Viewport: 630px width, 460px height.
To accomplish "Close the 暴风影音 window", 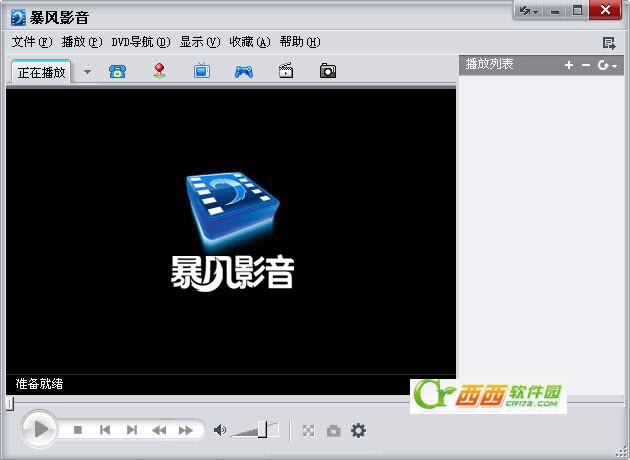I will pos(605,10).
